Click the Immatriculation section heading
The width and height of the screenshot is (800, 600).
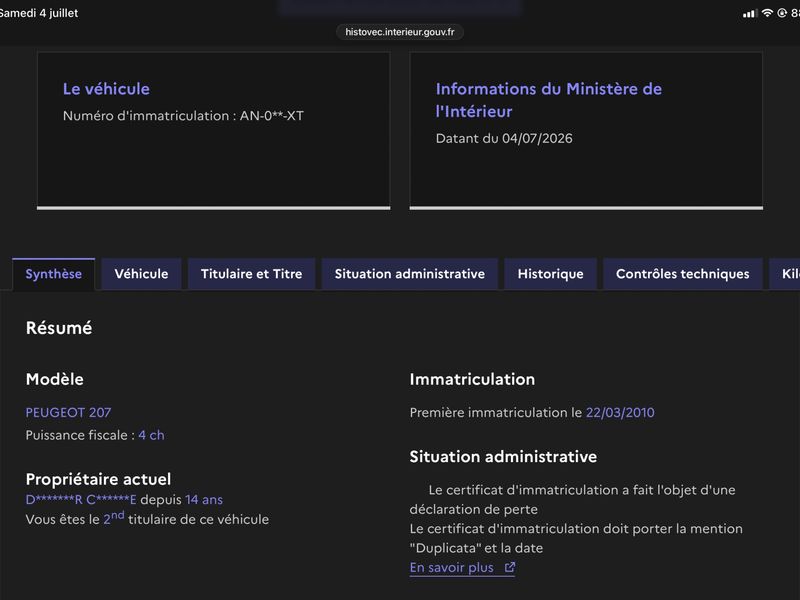pyautogui.click(x=472, y=379)
